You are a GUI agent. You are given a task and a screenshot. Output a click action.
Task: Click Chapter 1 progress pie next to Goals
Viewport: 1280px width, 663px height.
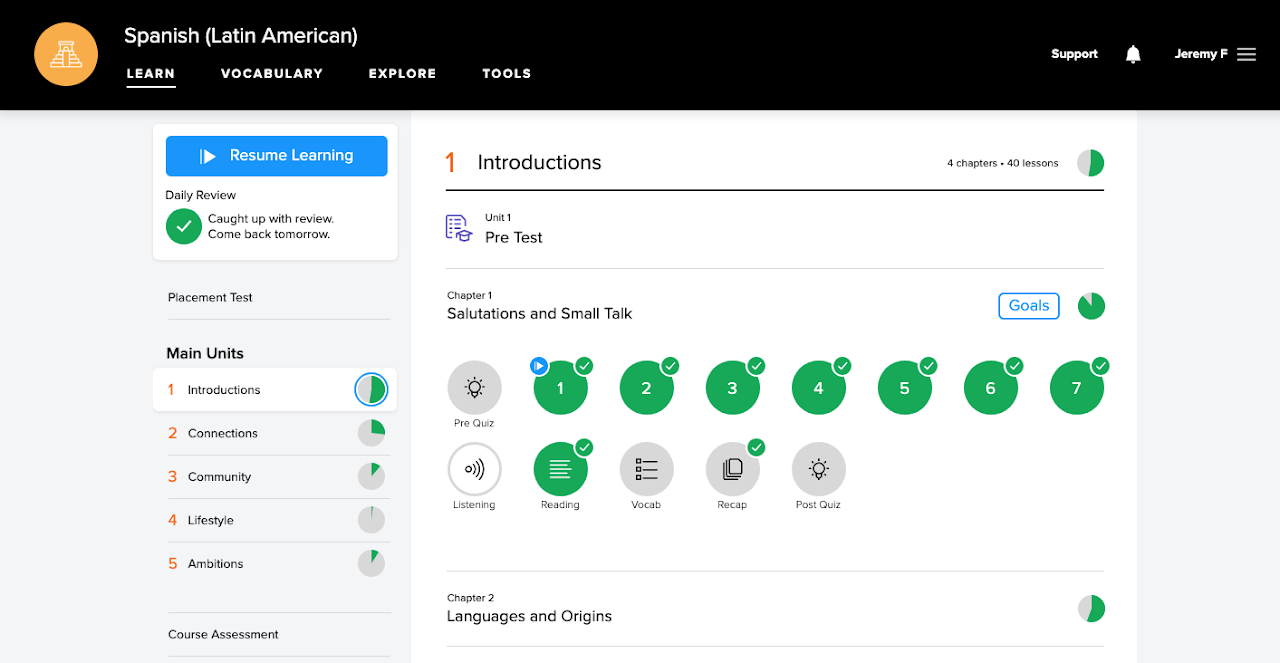coord(1091,306)
